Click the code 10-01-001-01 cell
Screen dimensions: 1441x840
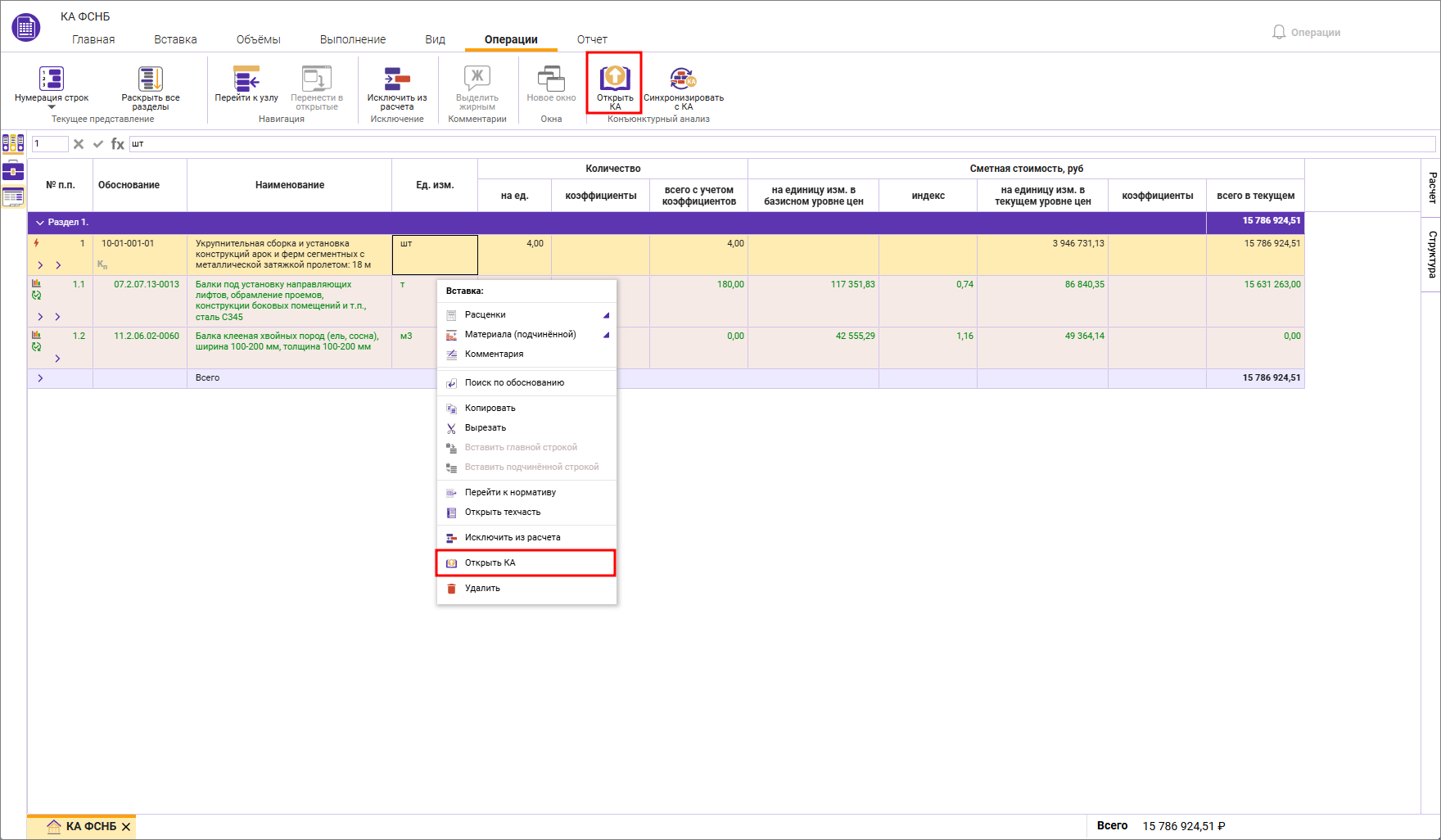[140, 255]
